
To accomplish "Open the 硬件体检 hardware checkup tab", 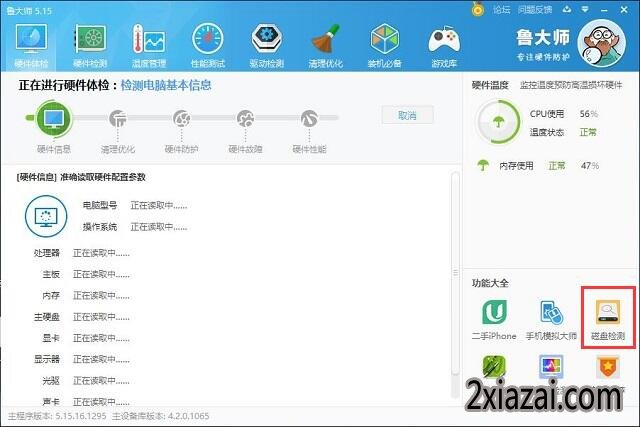I will pos(31,45).
